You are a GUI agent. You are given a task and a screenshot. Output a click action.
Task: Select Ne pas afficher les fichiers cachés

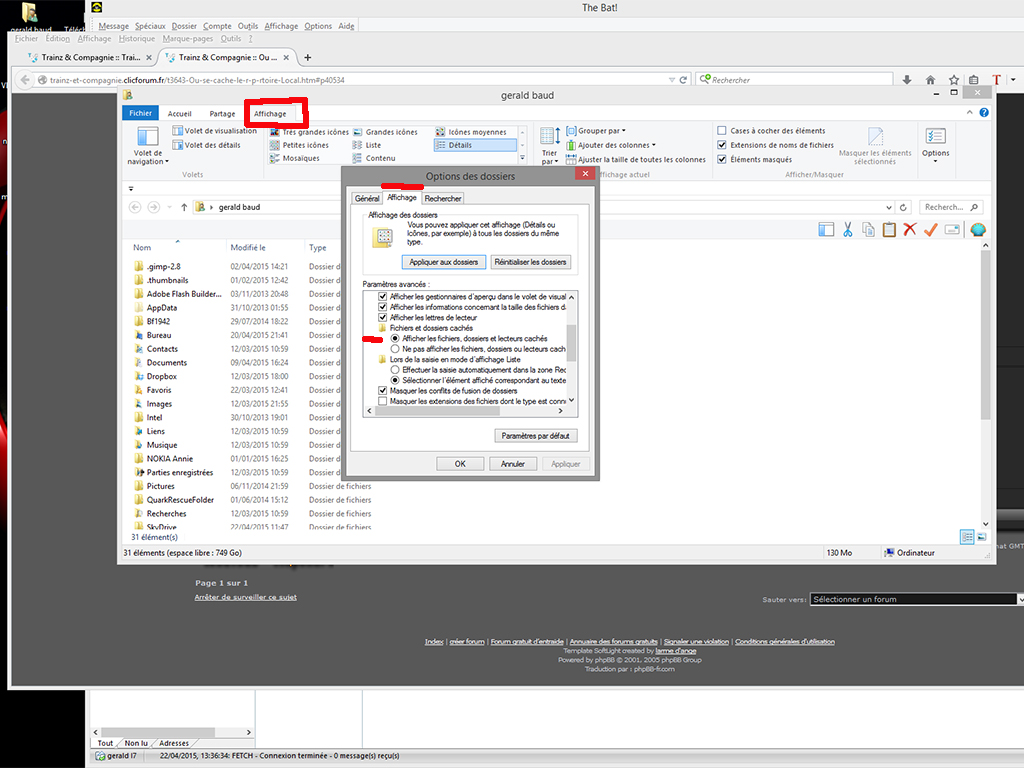(395, 349)
